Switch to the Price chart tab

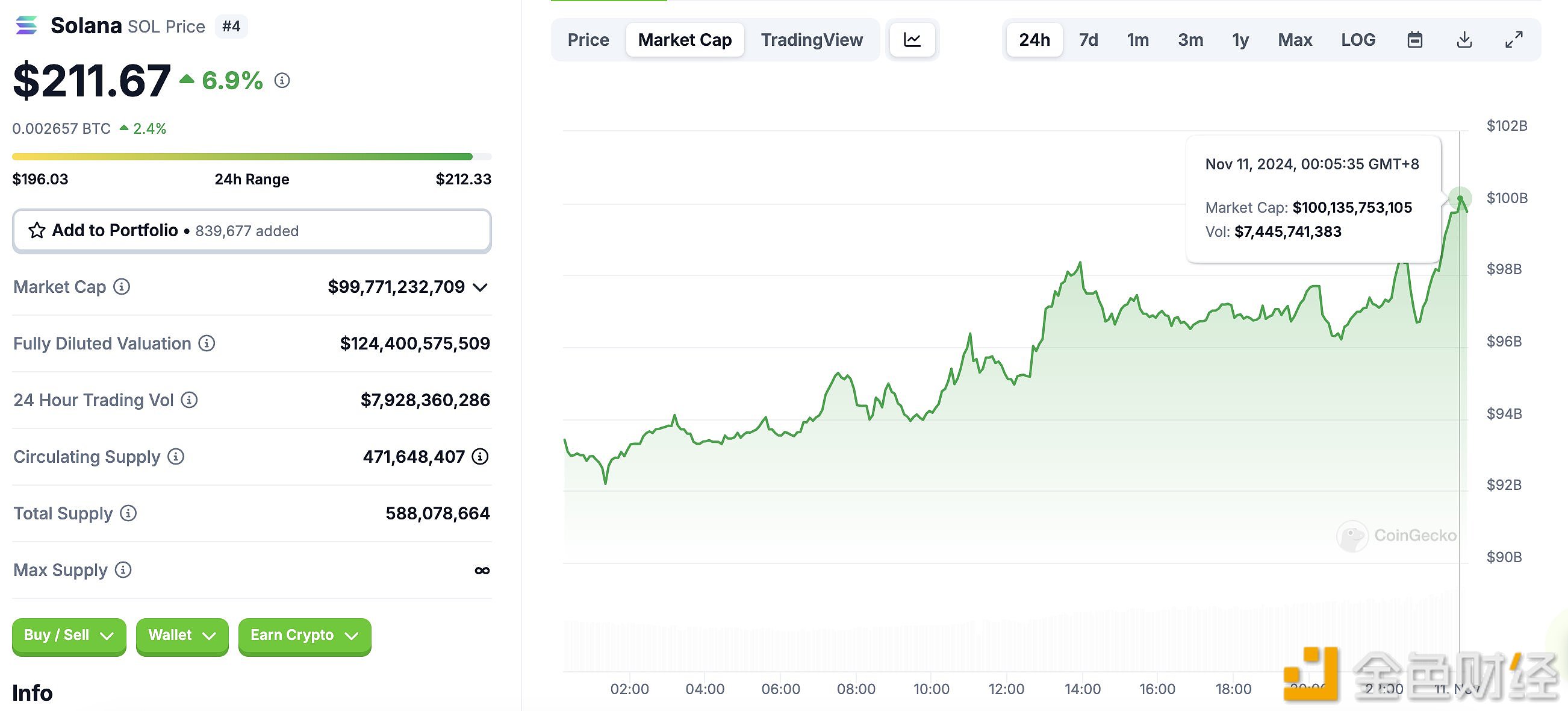pos(588,40)
